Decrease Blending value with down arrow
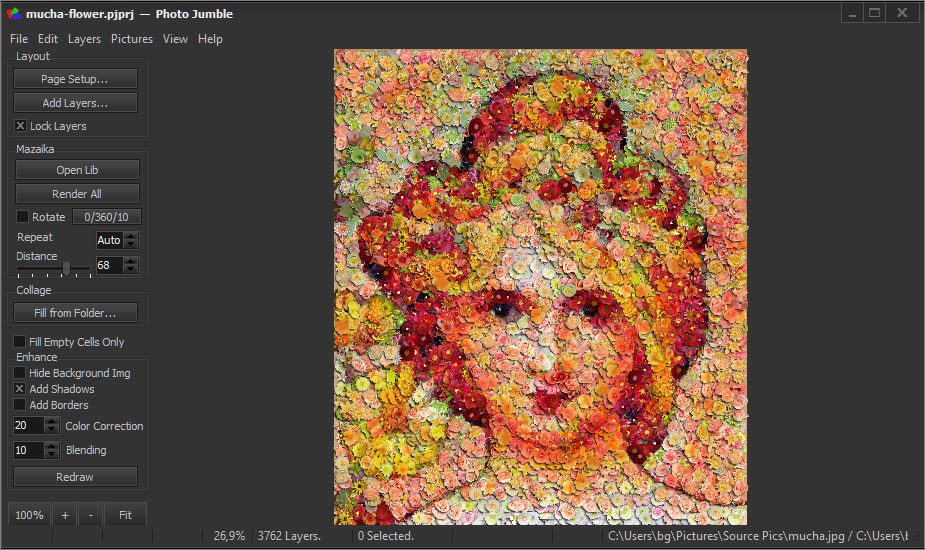The width and height of the screenshot is (925, 550). pos(52,454)
